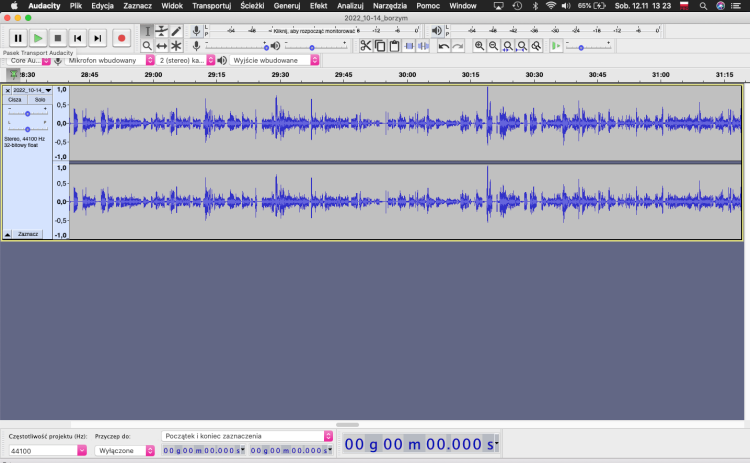Click the Undo arrow icon
750x463 pixels.
[x=443, y=46]
